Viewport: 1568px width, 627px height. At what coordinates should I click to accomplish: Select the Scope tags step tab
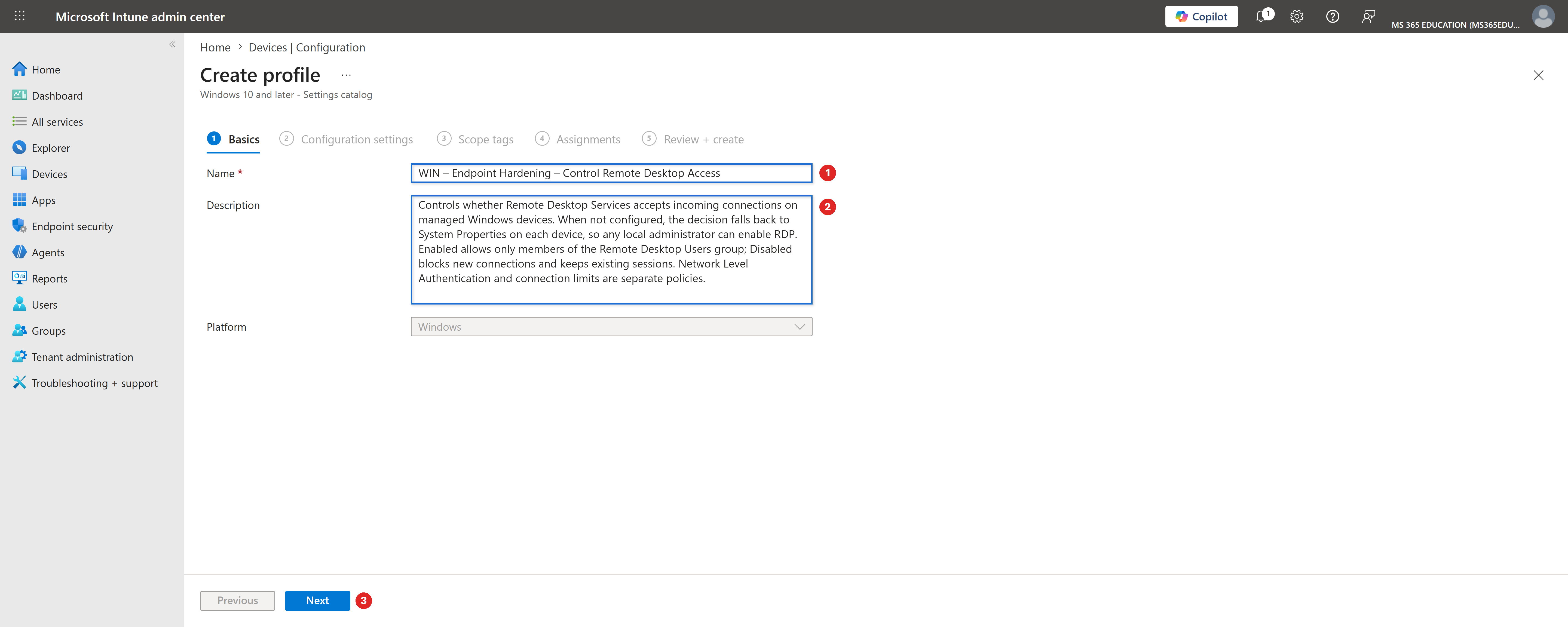click(x=475, y=139)
